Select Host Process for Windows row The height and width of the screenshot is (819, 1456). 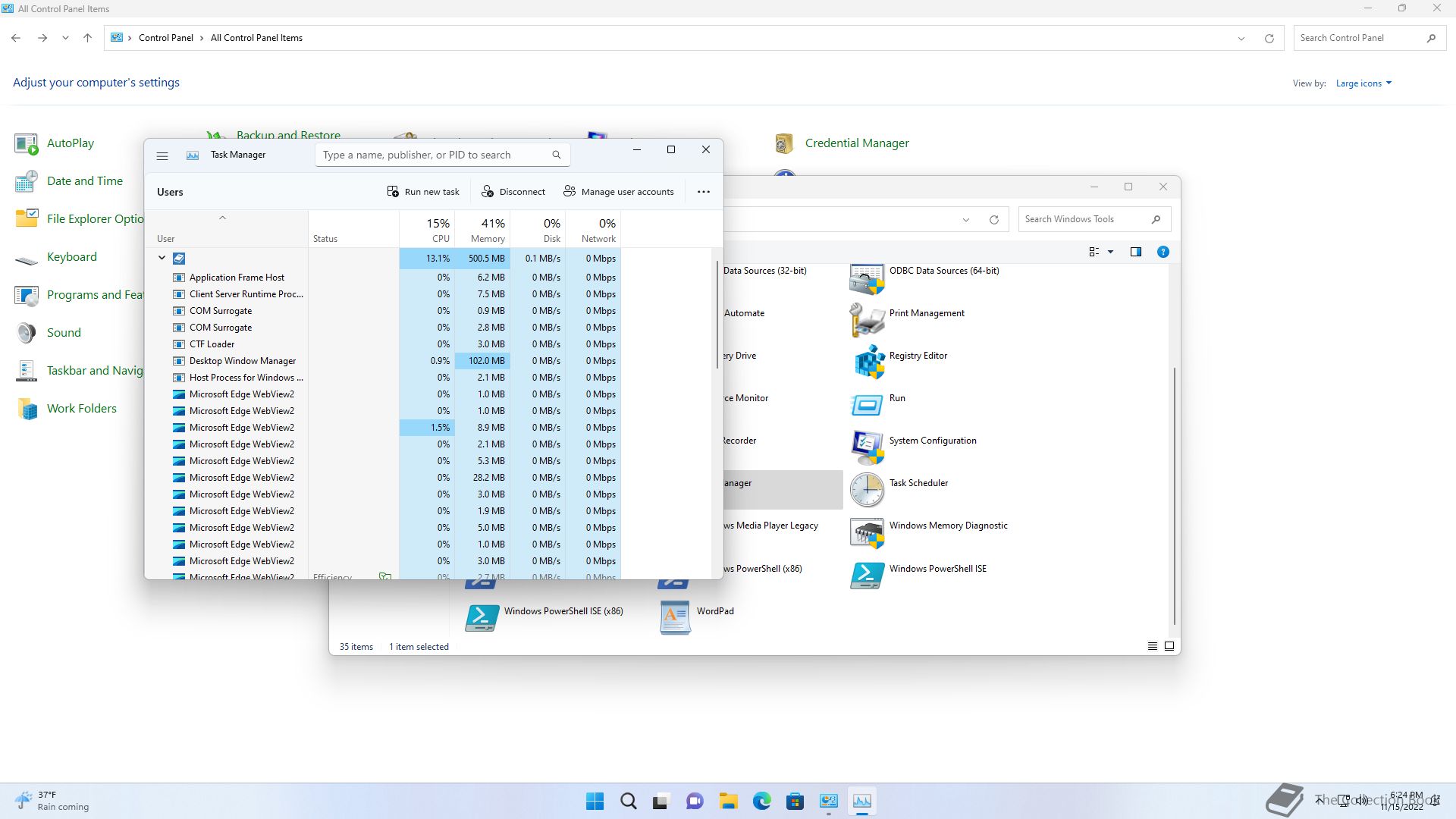383,378
